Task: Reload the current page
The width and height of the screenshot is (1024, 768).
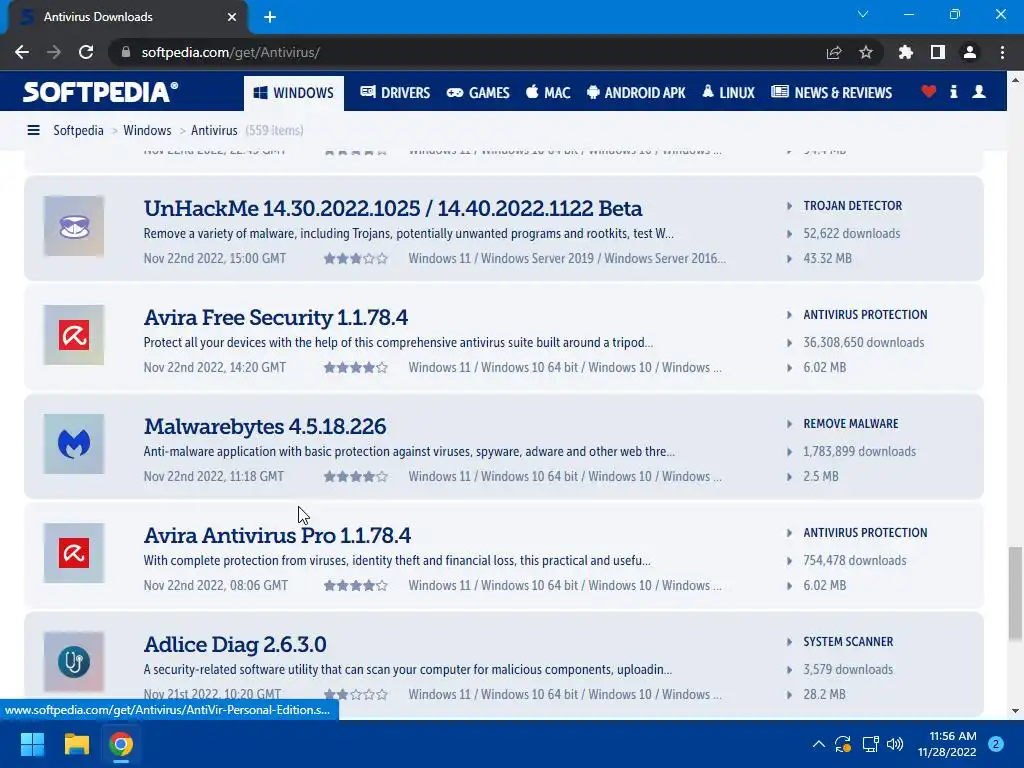Action: tap(86, 52)
